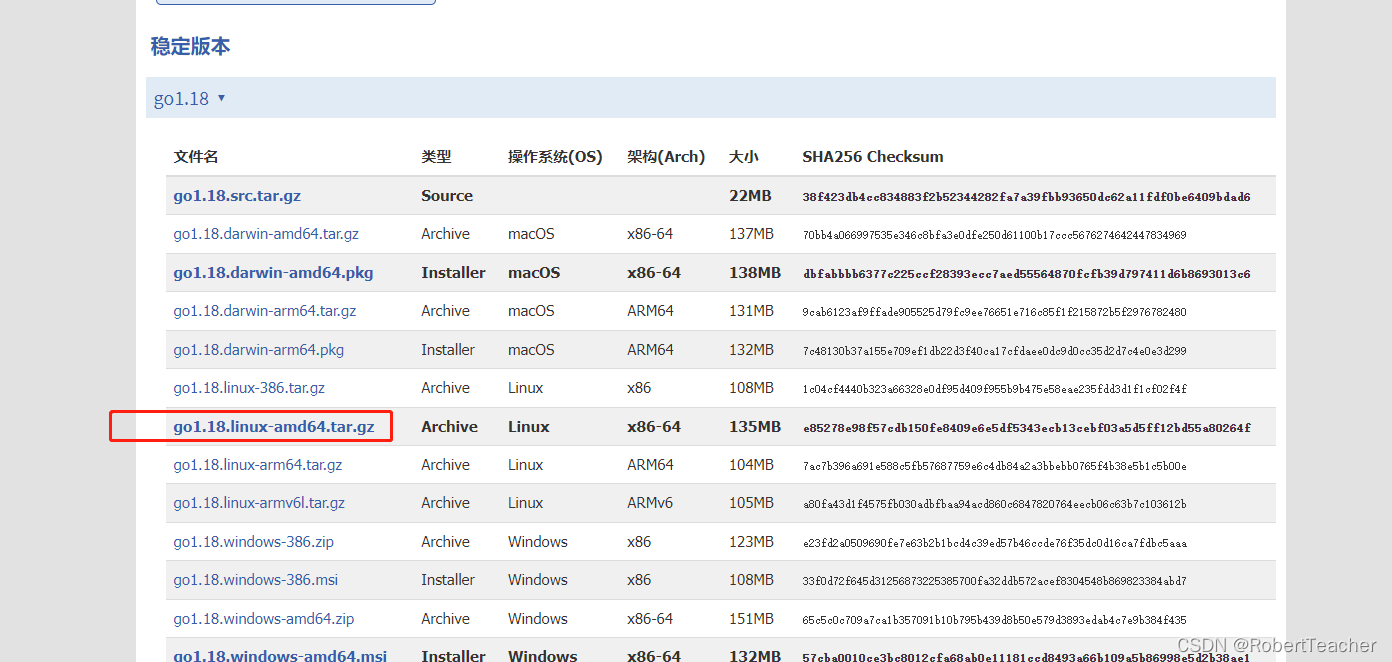Download go1.18.linux-armv6l.tar.gz archive
The height and width of the screenshot is (662, 1392).
pos(259,503)
